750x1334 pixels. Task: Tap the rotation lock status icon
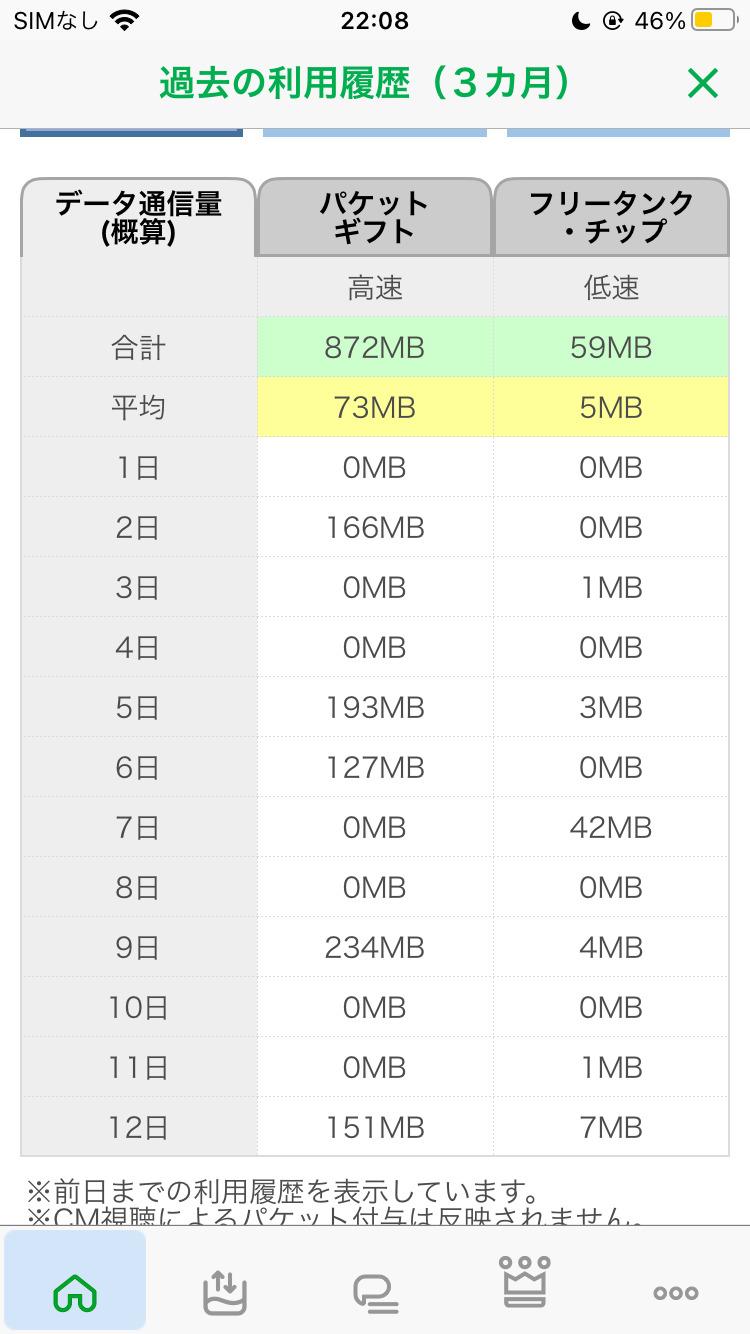(x=612, y=20)
